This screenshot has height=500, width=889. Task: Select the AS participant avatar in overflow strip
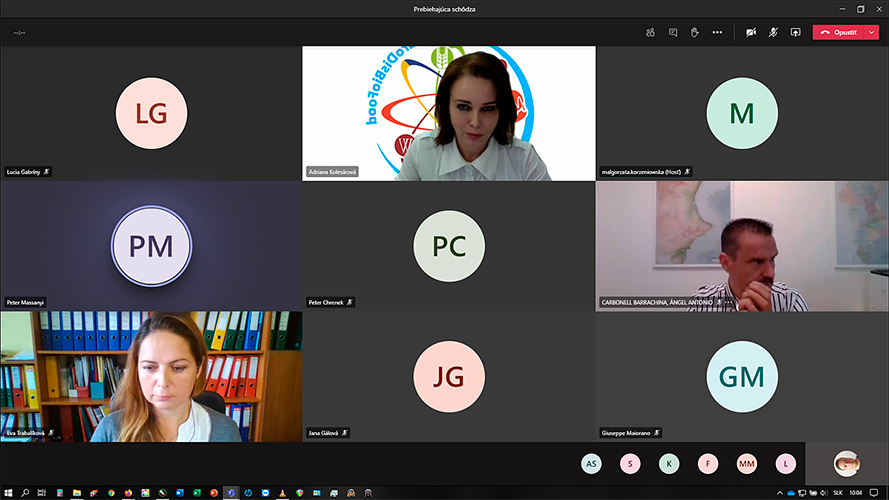point(592,464)
